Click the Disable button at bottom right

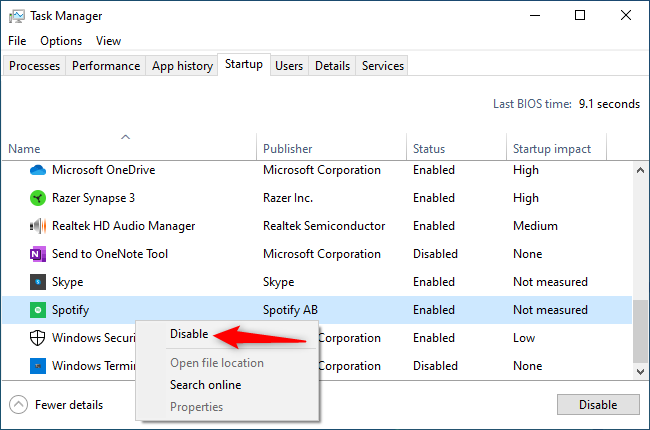point(598,405)
